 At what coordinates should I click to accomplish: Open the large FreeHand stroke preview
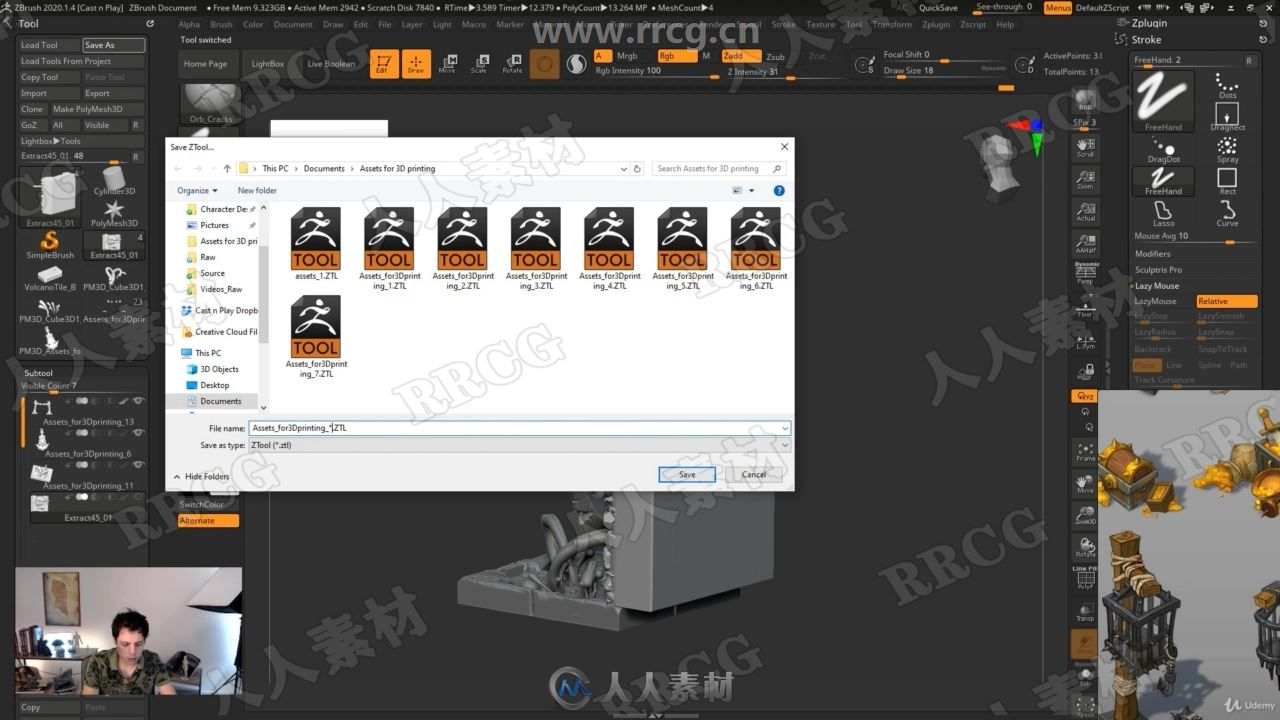click(x=1163, y=100)
